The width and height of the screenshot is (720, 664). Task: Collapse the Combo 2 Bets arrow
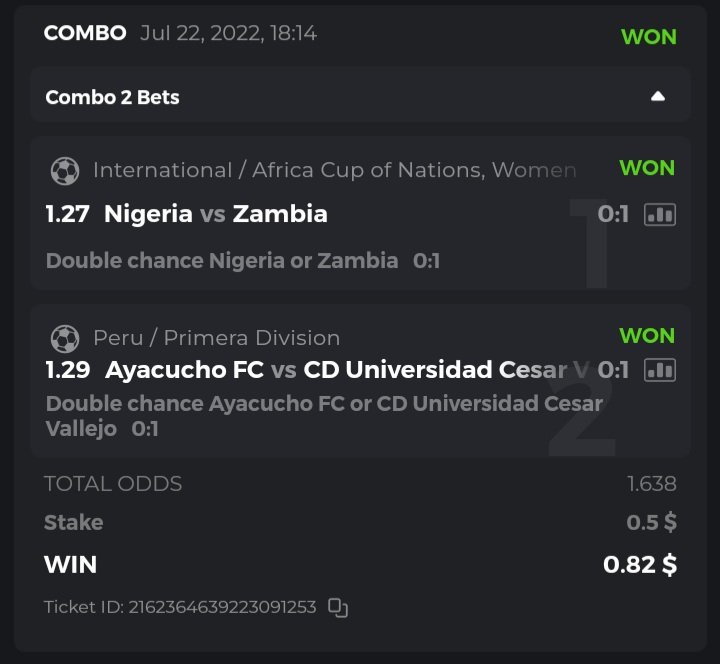click(x=657, y=97)
